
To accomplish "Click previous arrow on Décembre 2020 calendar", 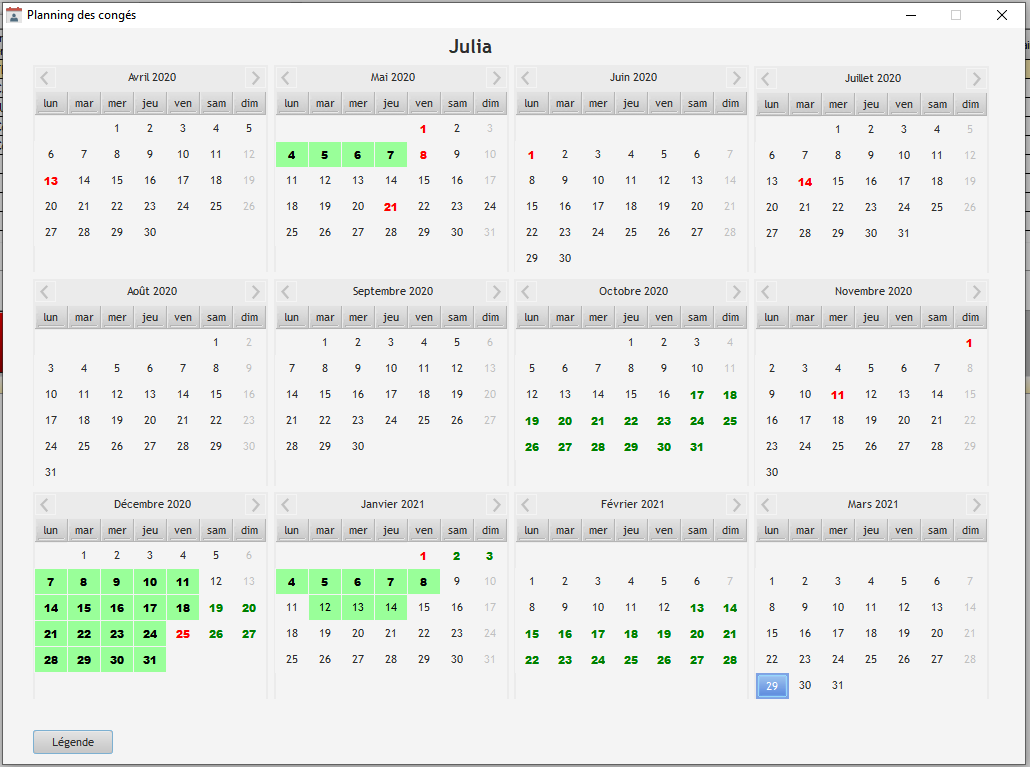I will [45, 505].
